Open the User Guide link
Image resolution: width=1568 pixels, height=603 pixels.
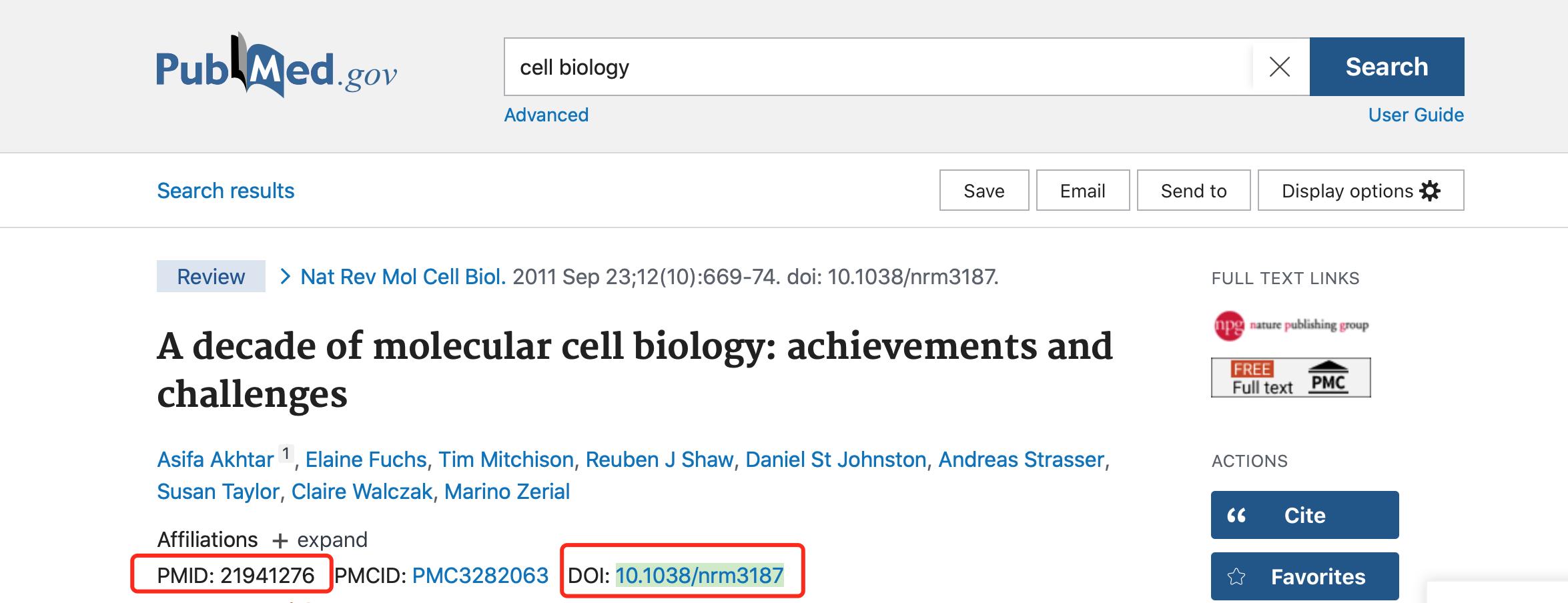coord(1416,115)
